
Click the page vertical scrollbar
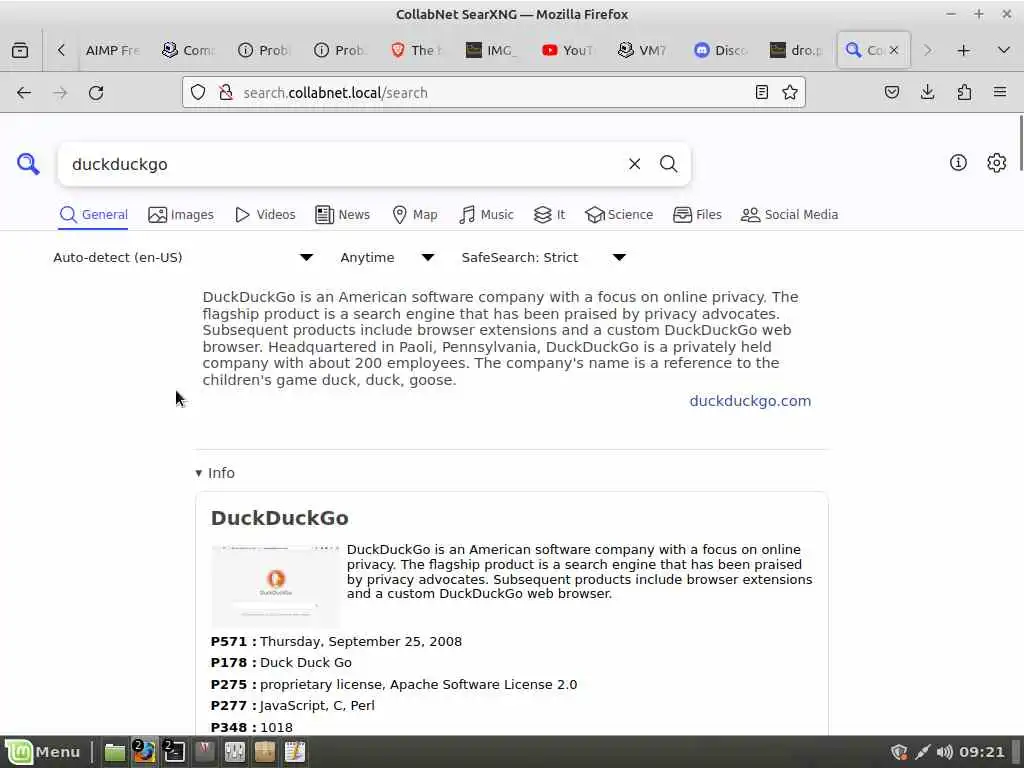(x=1020, y=142)
